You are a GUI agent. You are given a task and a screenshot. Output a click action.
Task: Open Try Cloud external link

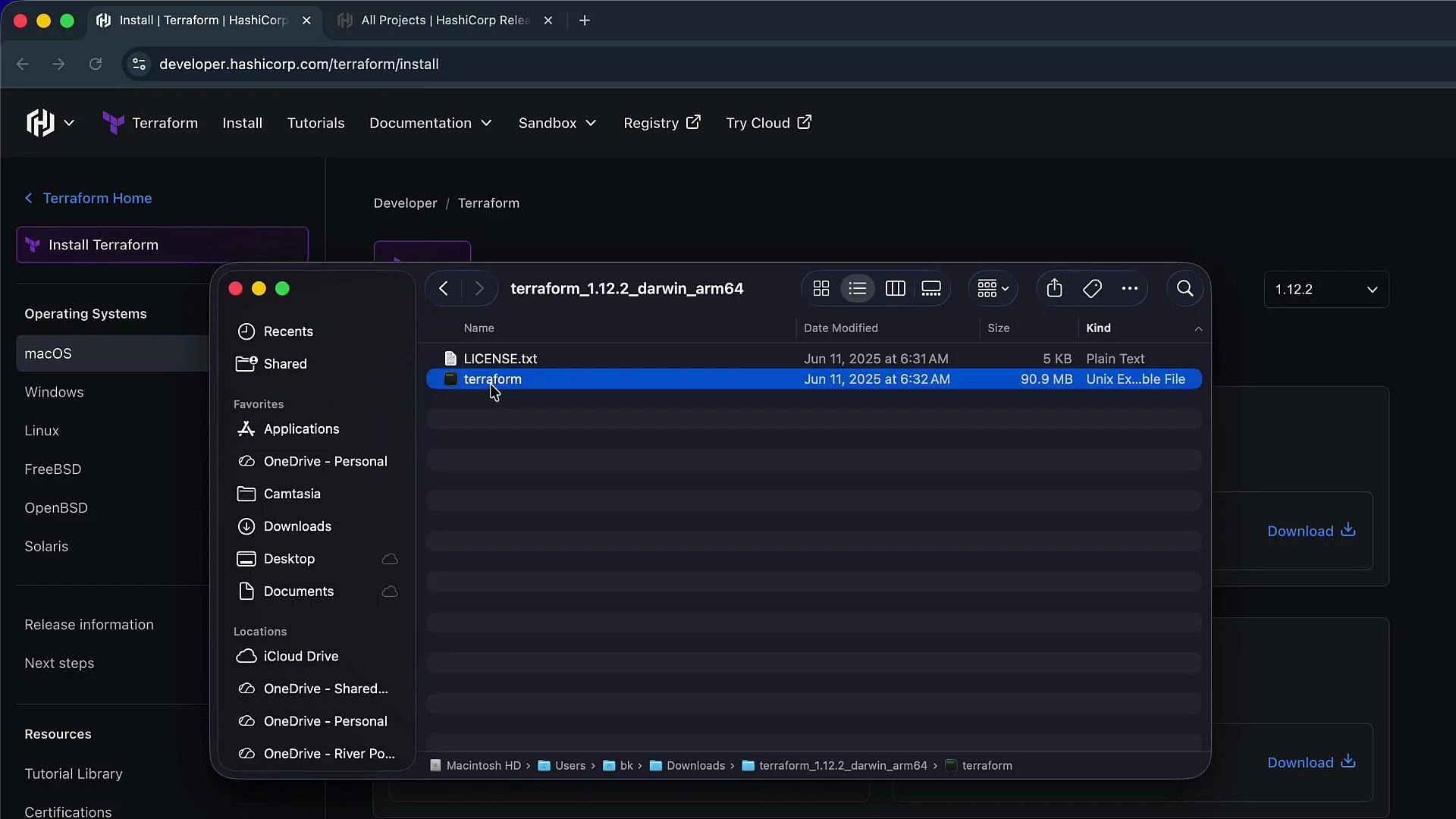coord(769,123)
